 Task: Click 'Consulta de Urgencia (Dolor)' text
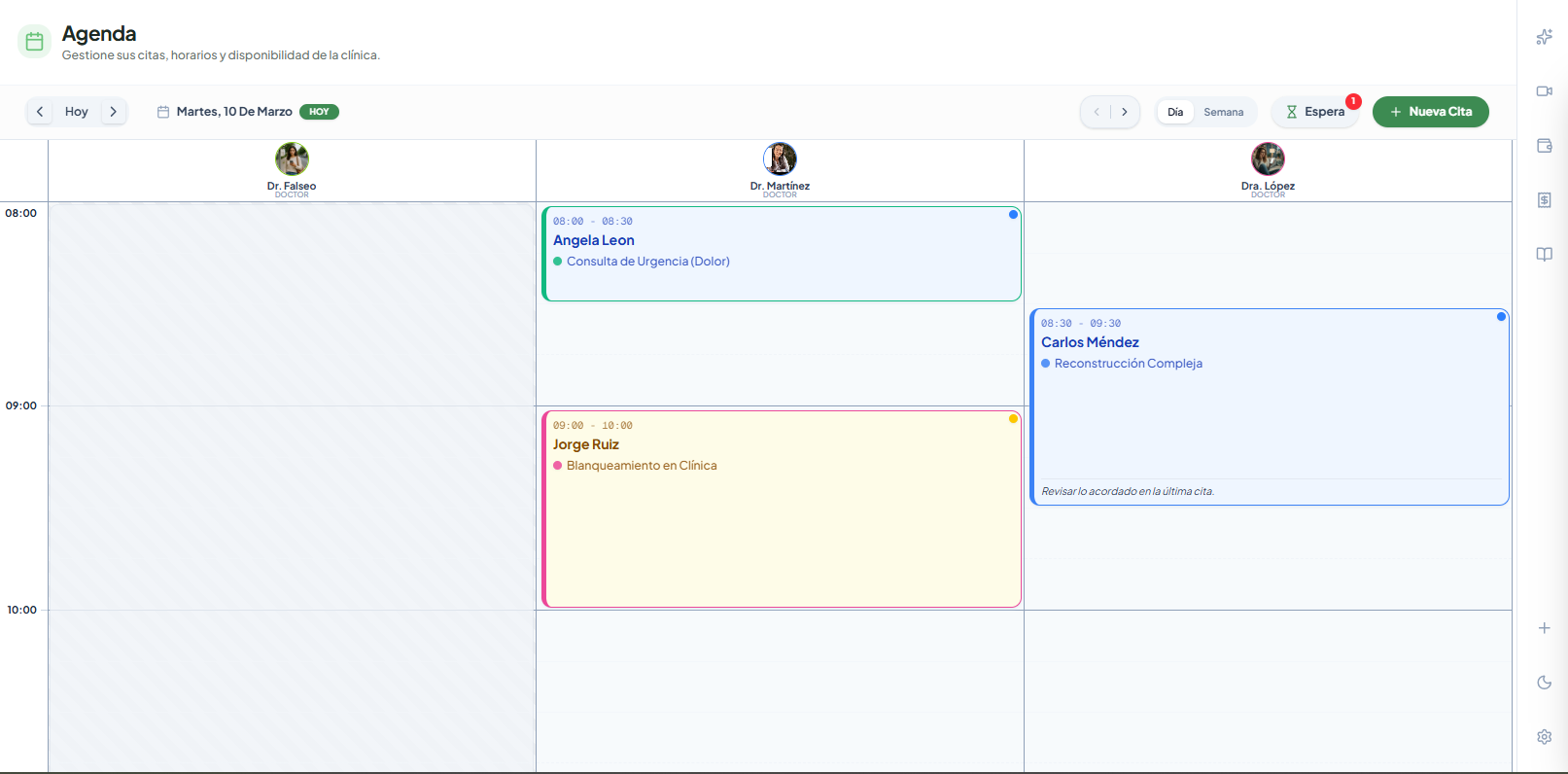pyautogui.click(x=648, y=262)
